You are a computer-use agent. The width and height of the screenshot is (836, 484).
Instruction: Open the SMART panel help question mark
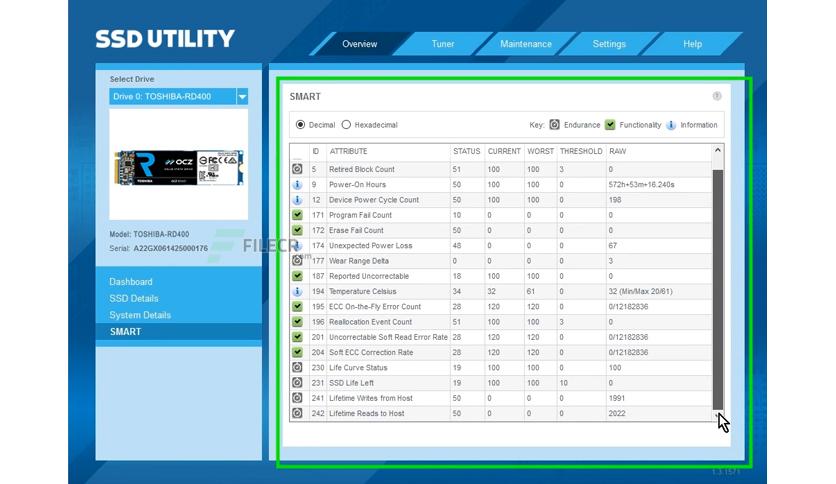coord(717,96)
